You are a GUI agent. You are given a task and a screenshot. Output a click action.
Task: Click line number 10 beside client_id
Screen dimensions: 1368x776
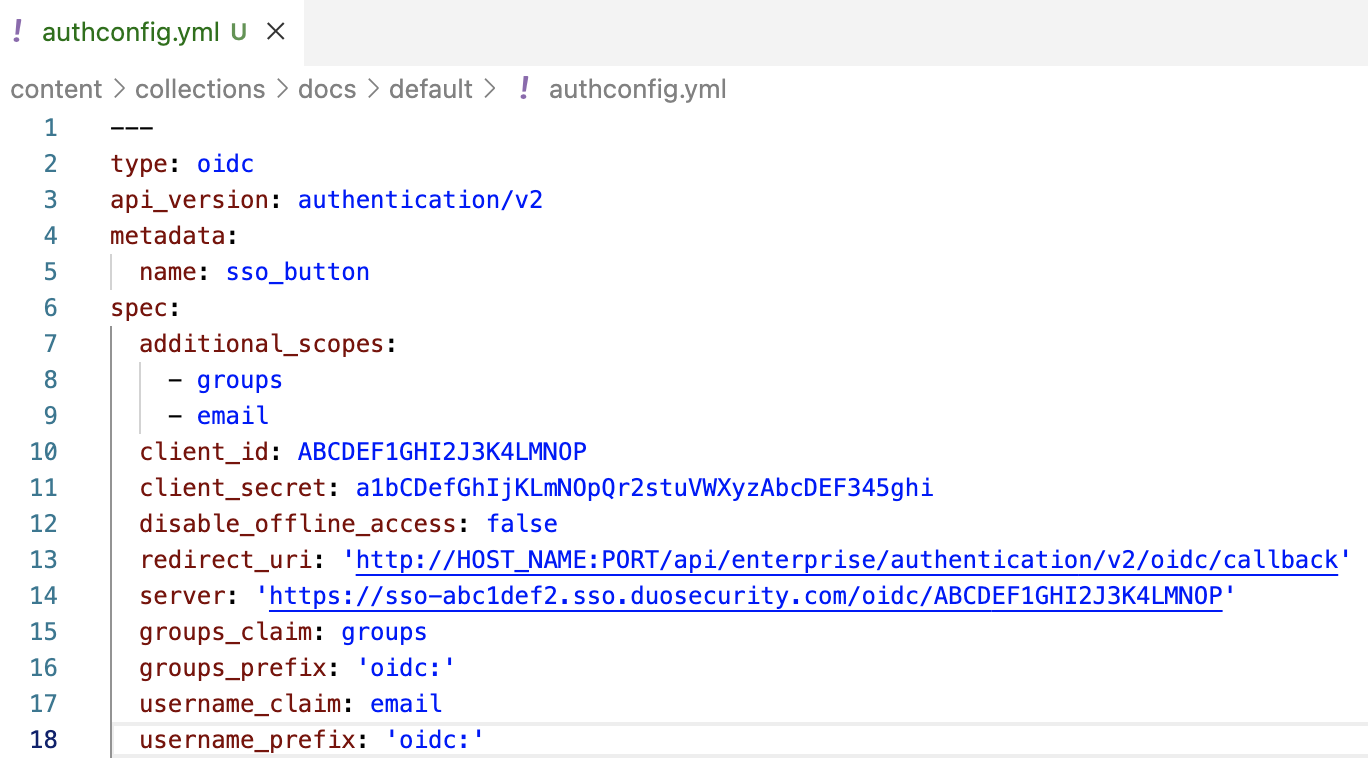[44, 451]
